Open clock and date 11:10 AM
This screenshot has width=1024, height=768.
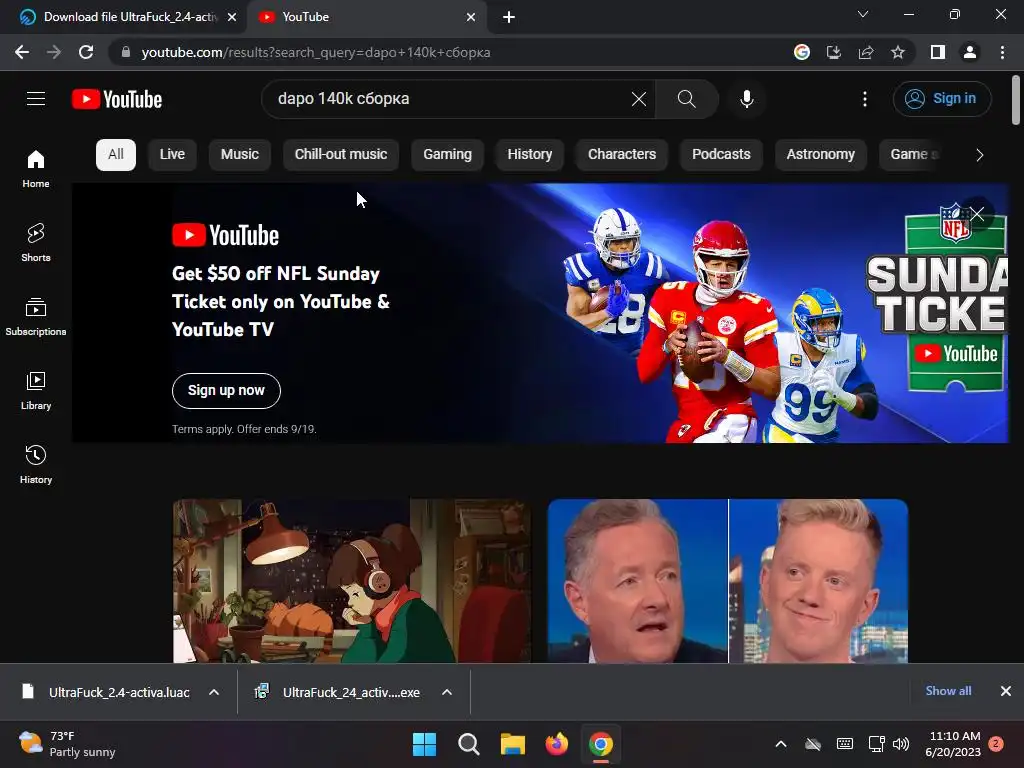tap(953, 744)
